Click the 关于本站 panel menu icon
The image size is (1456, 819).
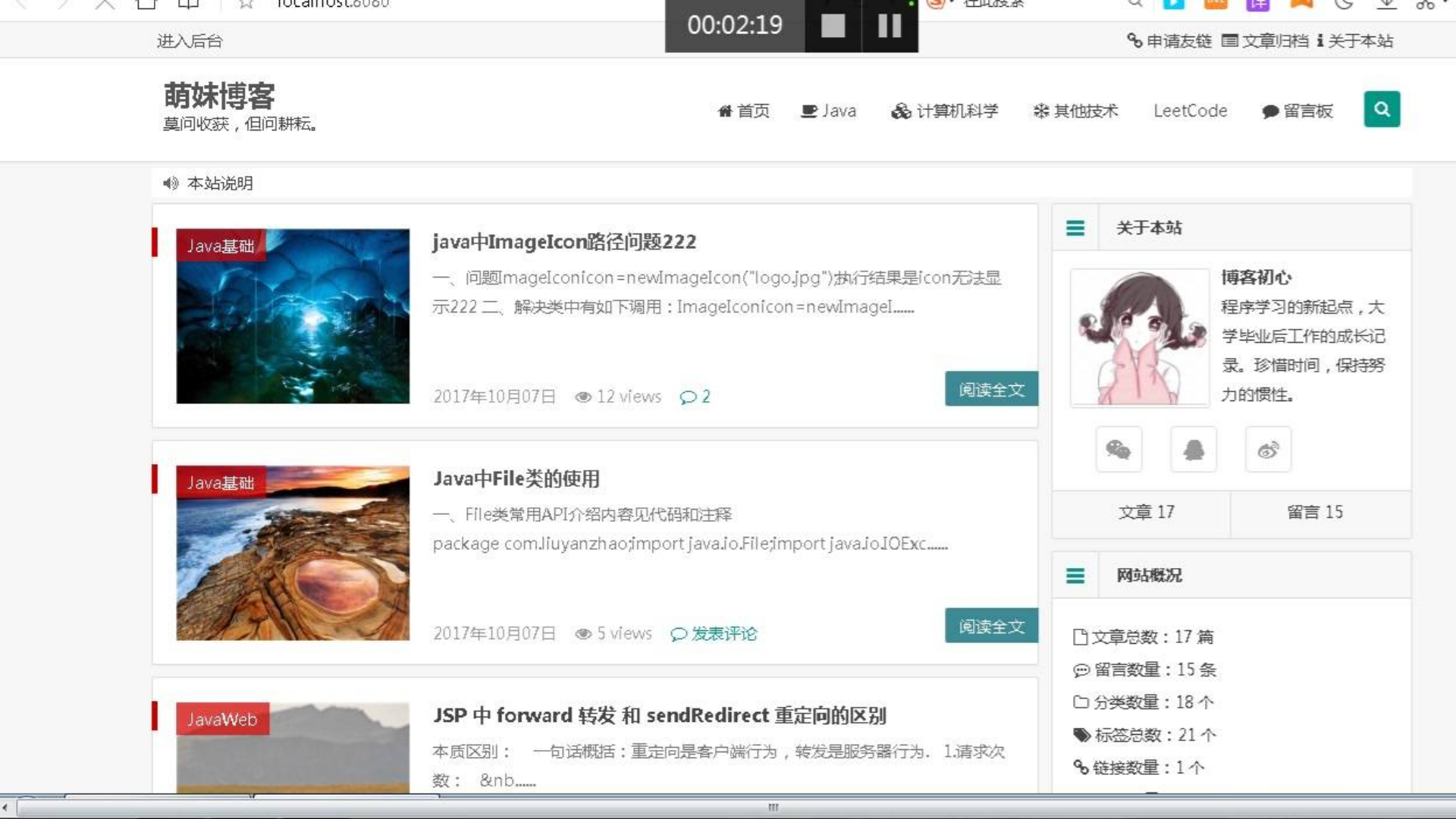(1075, 227)
